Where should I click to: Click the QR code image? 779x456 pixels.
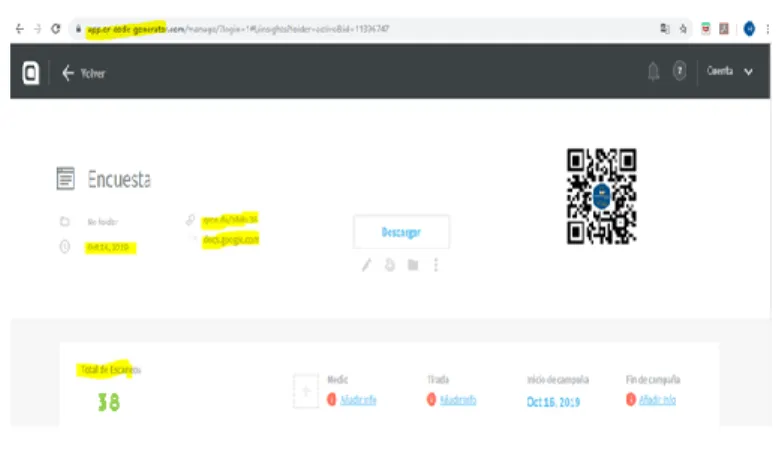602,196
